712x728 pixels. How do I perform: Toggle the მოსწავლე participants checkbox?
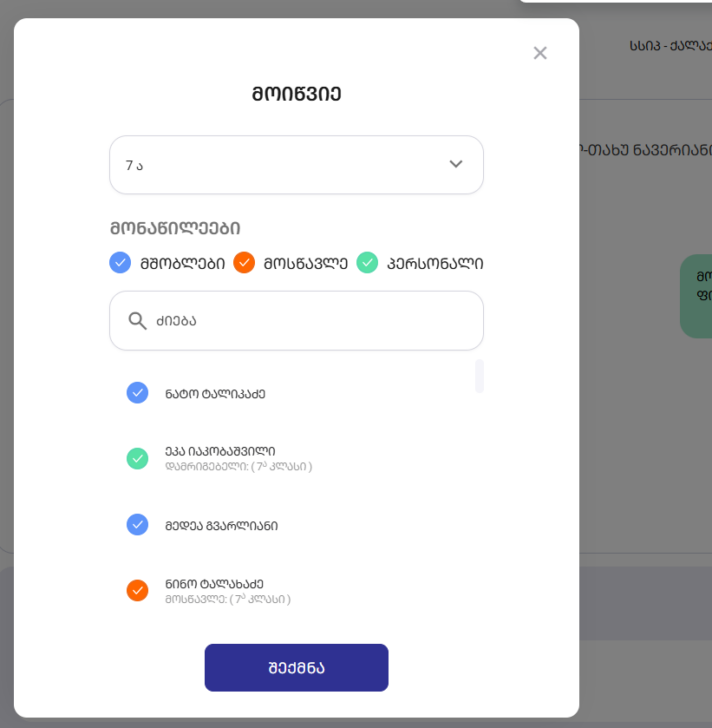(244, 263)
